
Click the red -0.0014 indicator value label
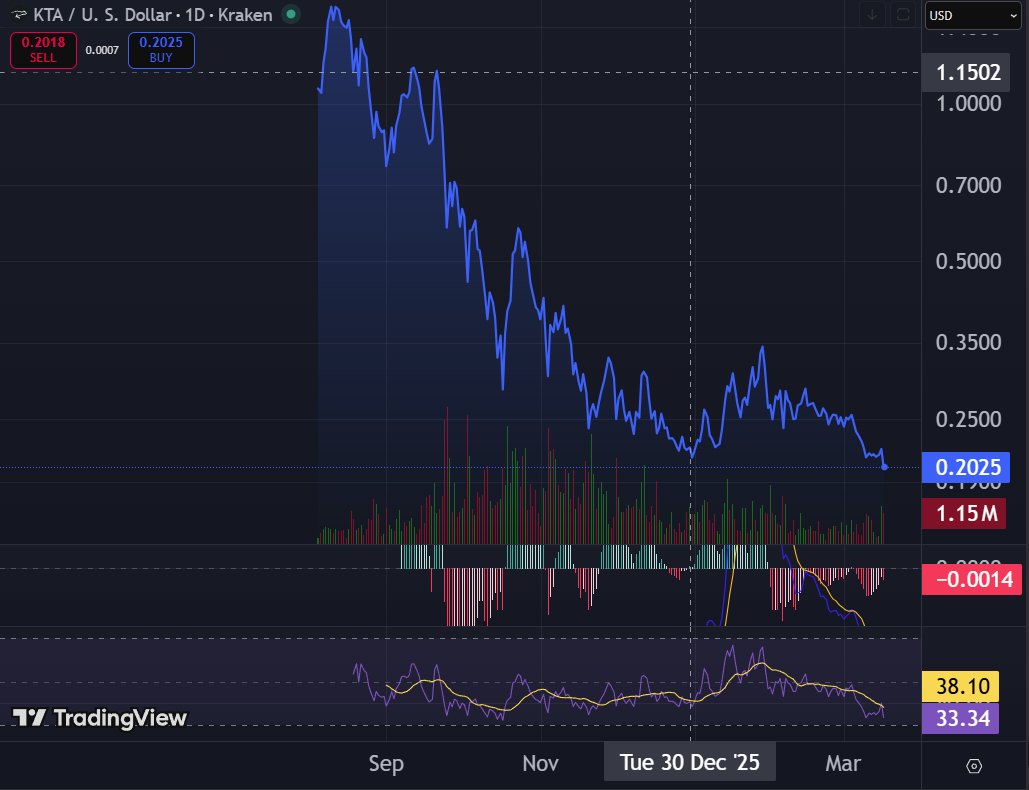click(x=972, y=579)
